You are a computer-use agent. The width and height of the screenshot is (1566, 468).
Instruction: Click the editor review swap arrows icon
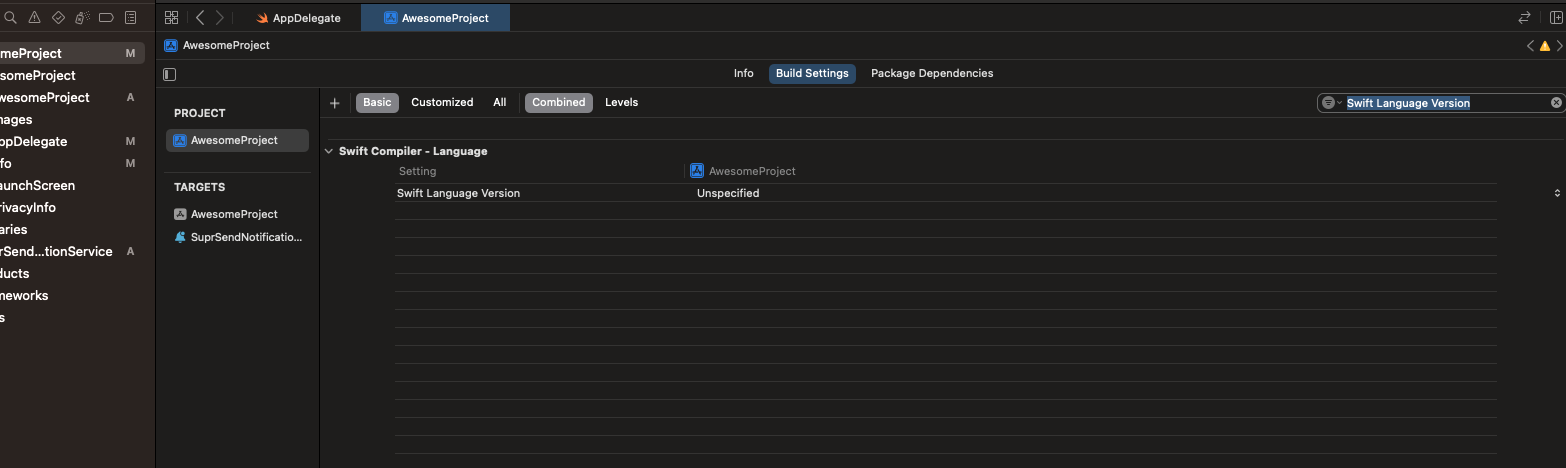pos(1524,18)
